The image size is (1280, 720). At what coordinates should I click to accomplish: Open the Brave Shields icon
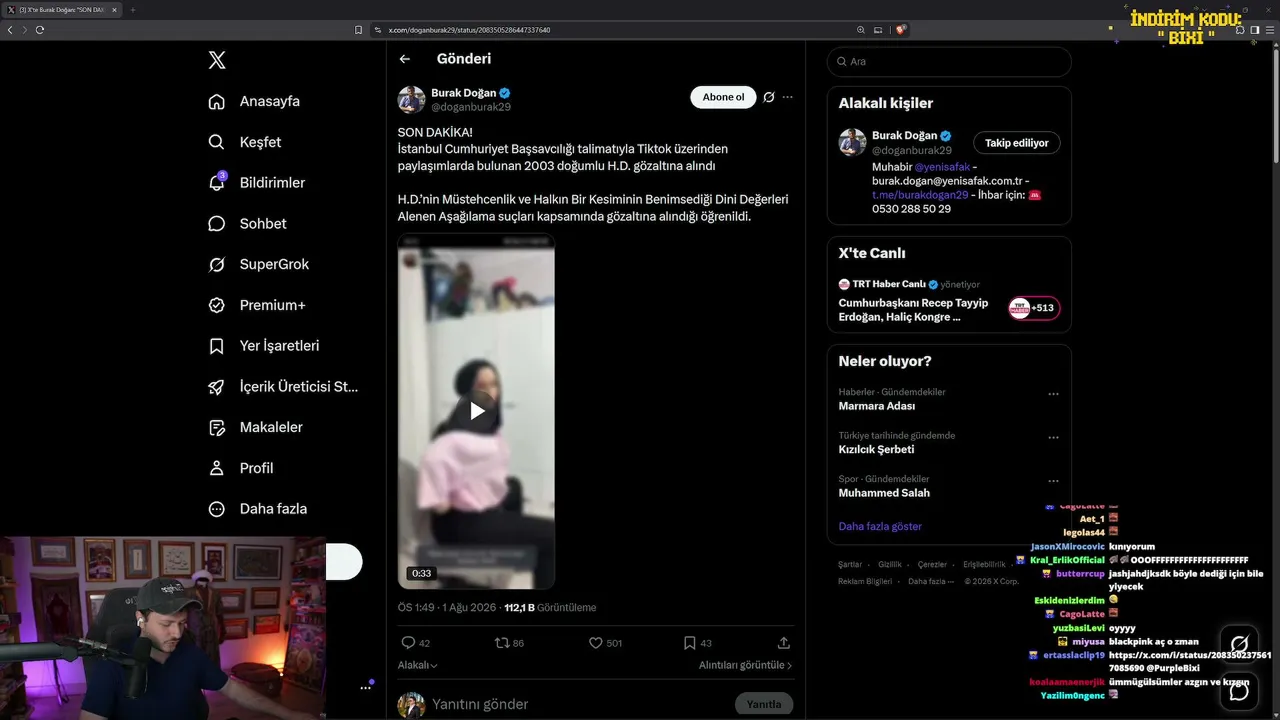pos(901,30)
